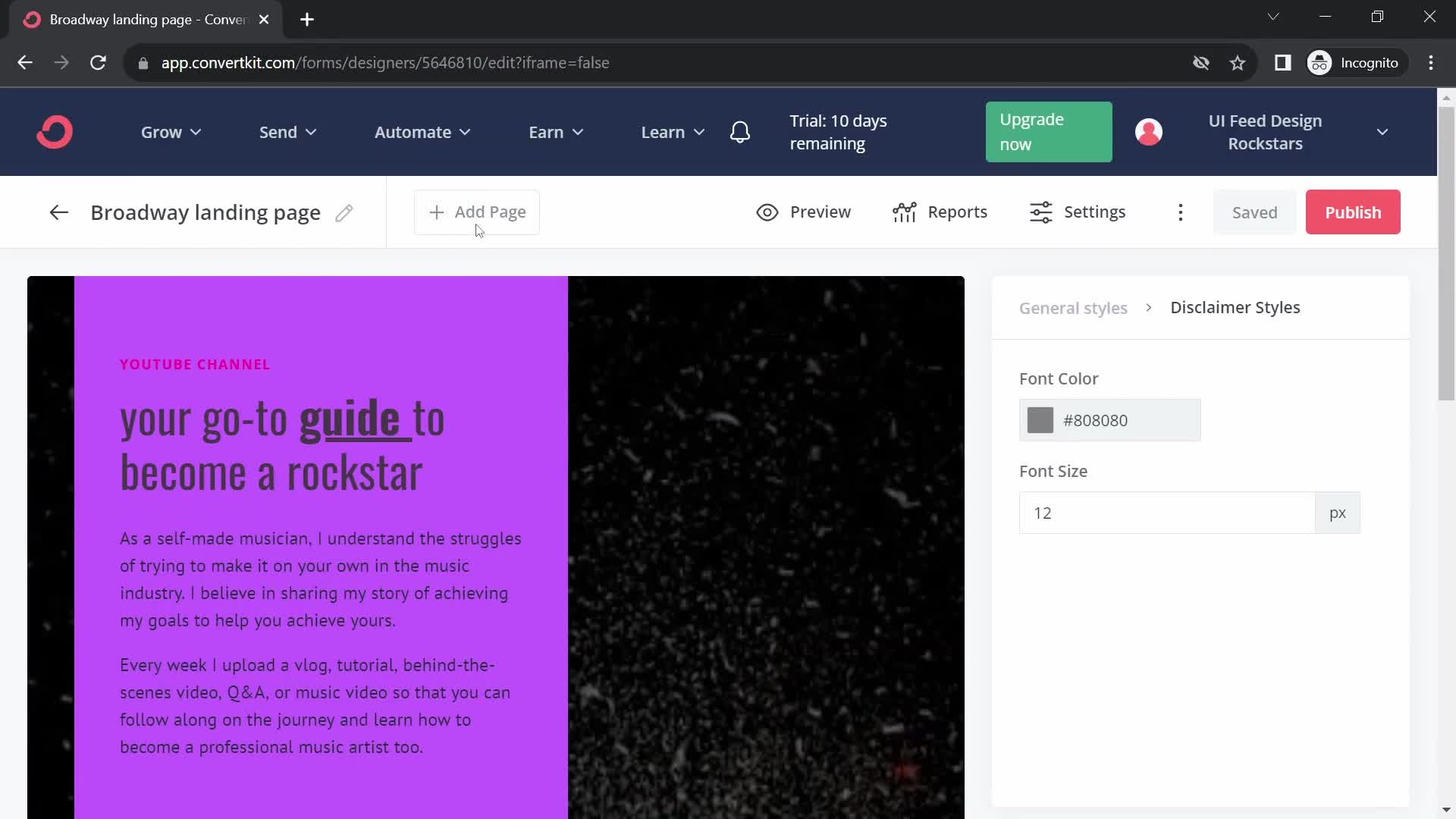Click the bell notification icon
This screenshot has height=819, width=1456.
pyautogui.click(x=740, y=131)
